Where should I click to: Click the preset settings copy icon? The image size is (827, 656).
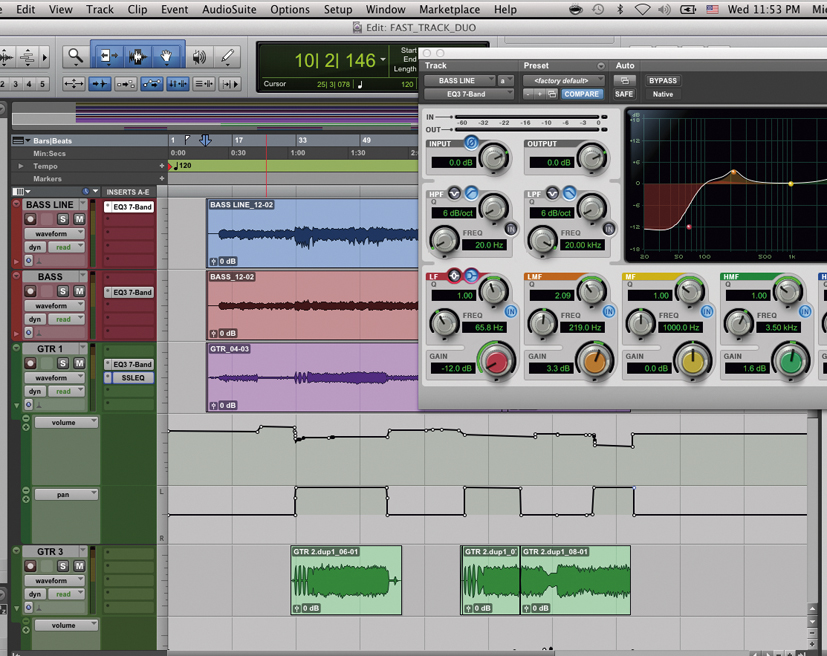tap(552, 94)
